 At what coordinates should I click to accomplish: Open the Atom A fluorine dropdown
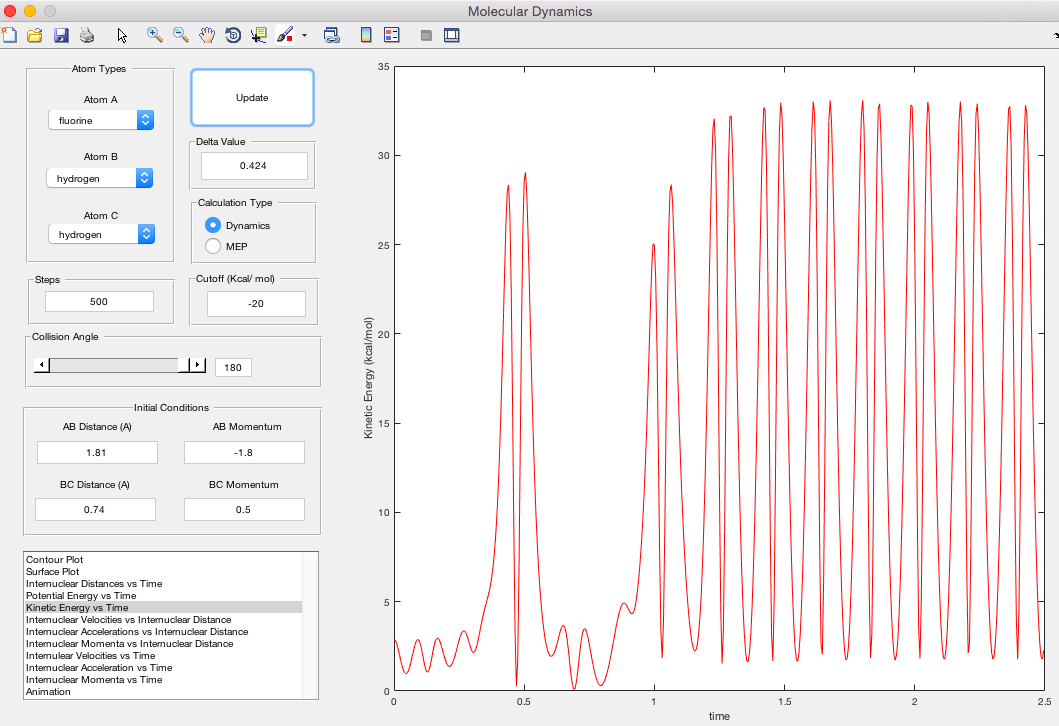pos(101,121)
